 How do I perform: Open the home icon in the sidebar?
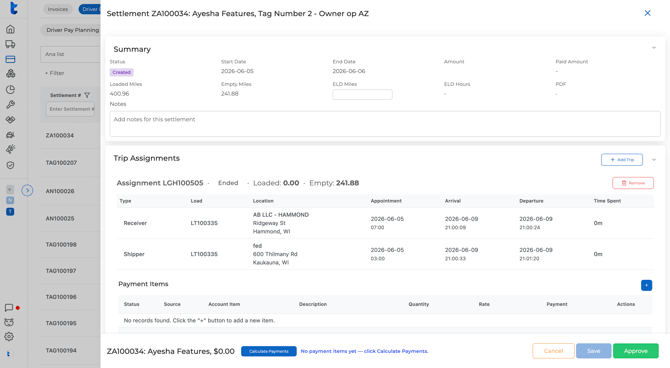pyautogui.click(x=10, y=29)
